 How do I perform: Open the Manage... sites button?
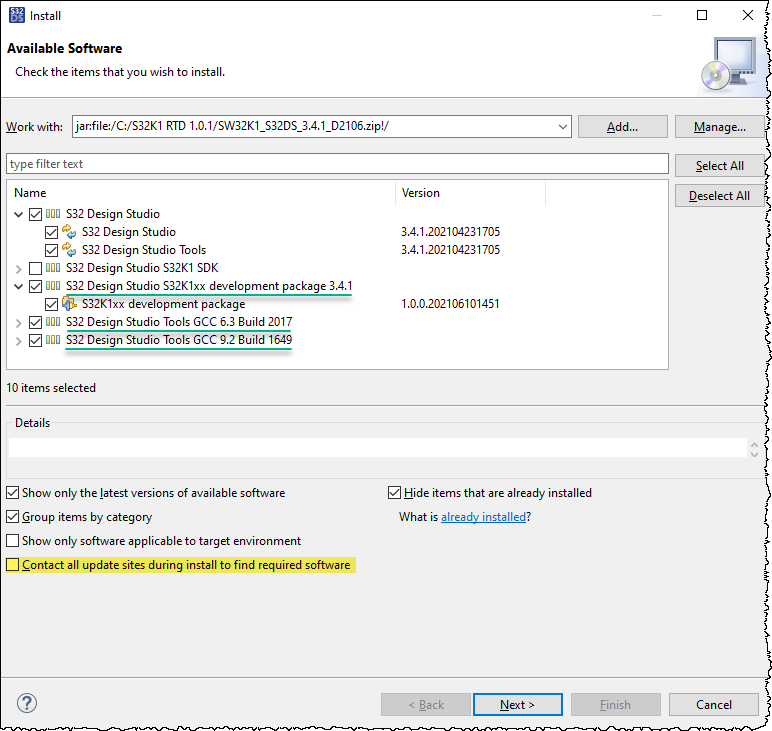(719, 127)
